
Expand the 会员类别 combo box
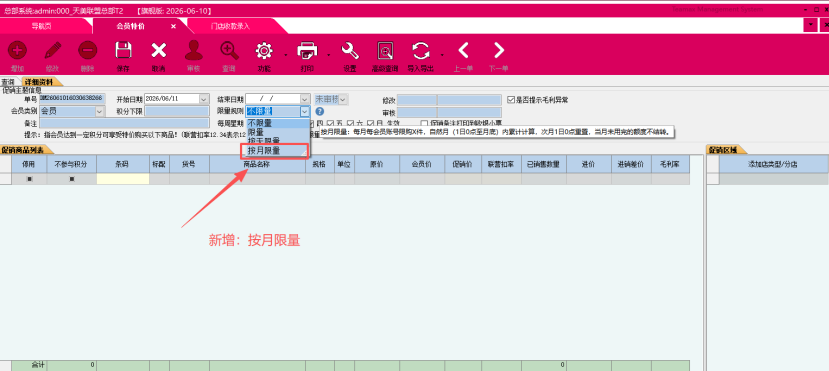[100, 112]
